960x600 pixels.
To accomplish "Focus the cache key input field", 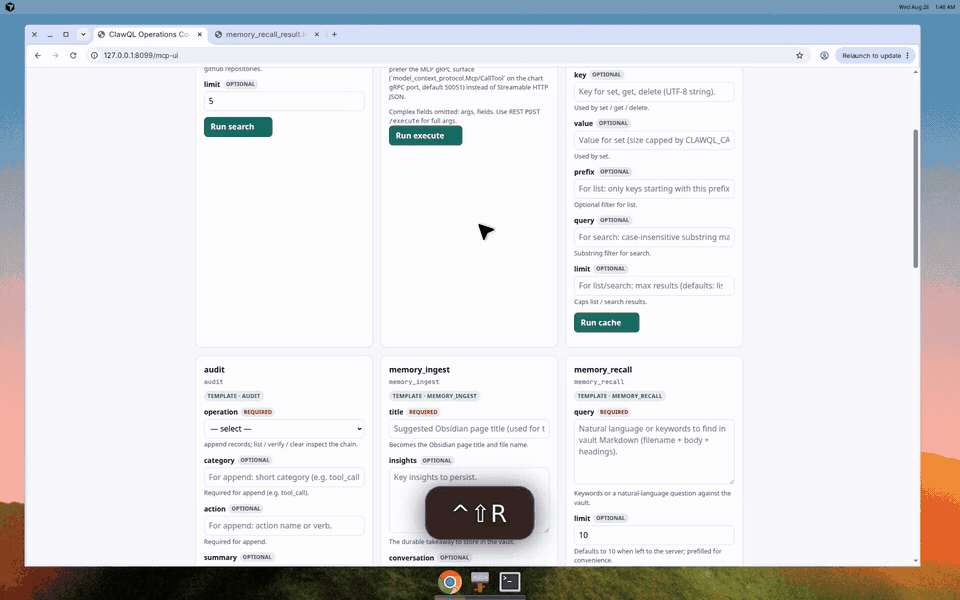I will [654, 91].
